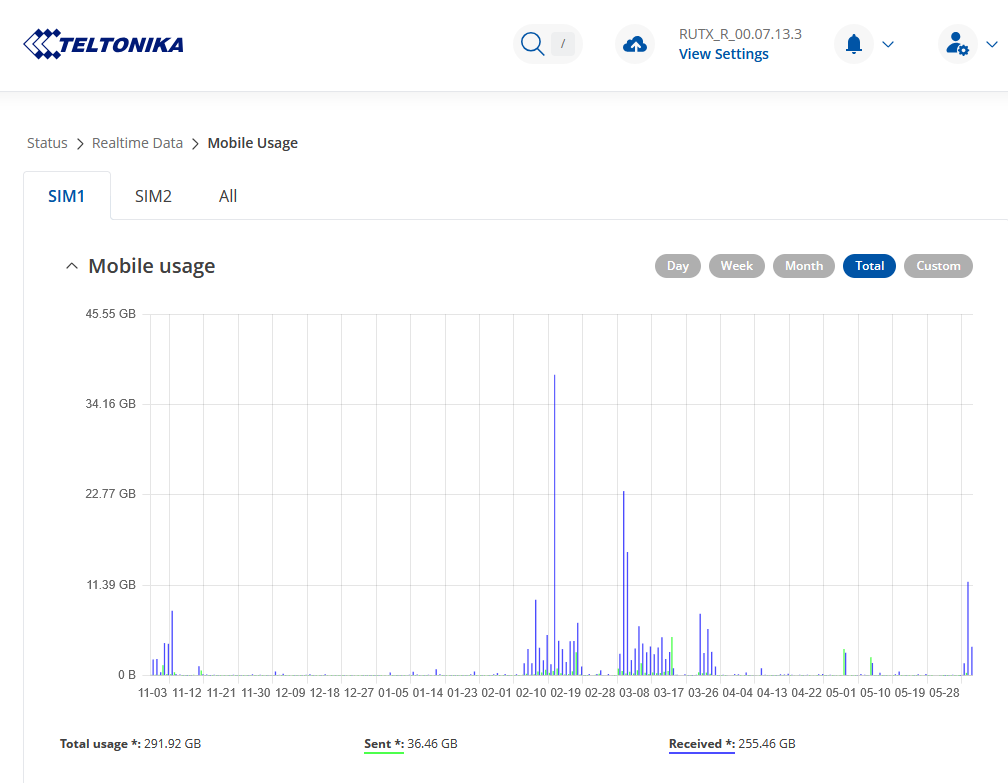
Task: Click the tallest bar near 02-19
Action: coord(554,525)
